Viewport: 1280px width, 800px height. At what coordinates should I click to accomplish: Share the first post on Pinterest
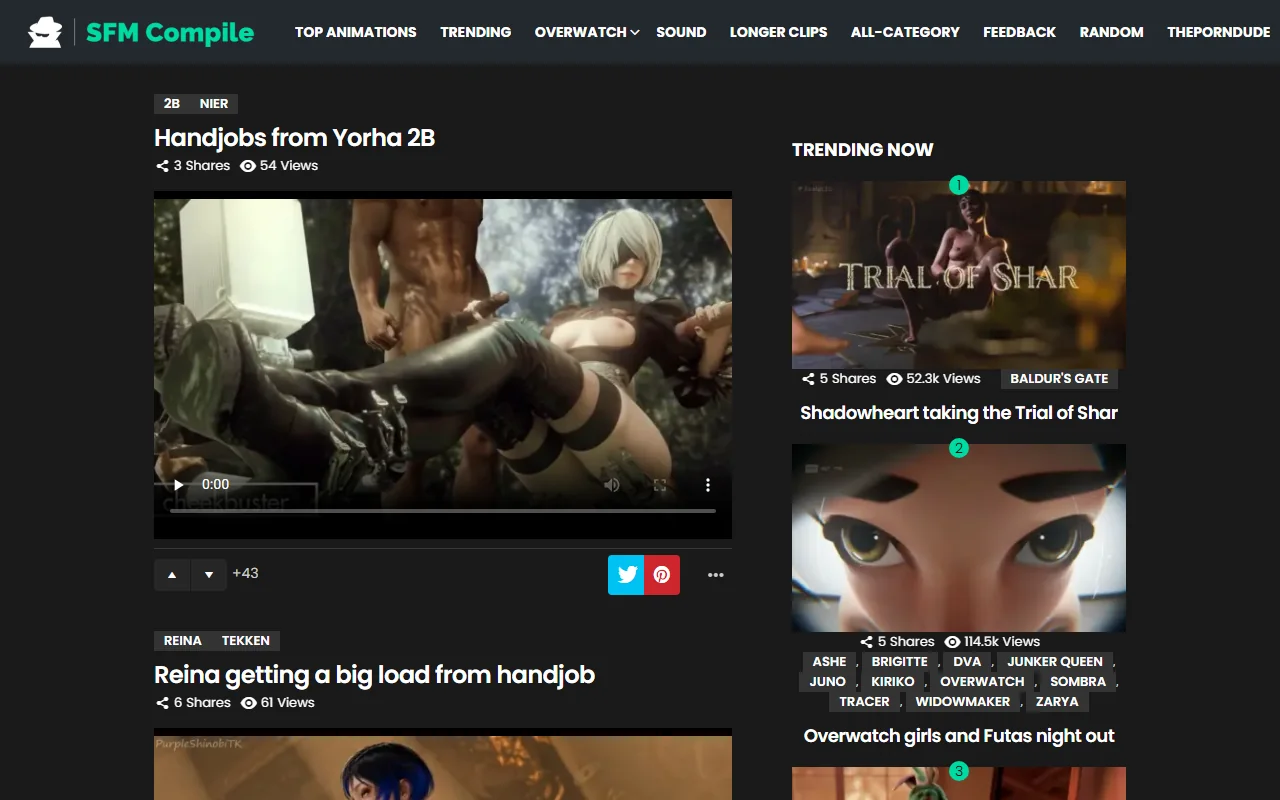(x=662, y=575)
